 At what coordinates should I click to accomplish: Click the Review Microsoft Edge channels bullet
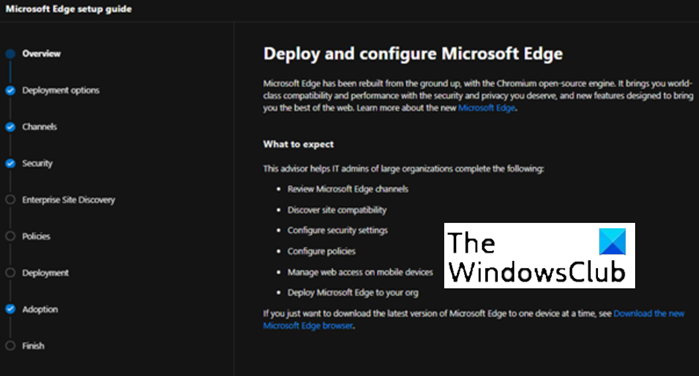click(x=348, y=189)
